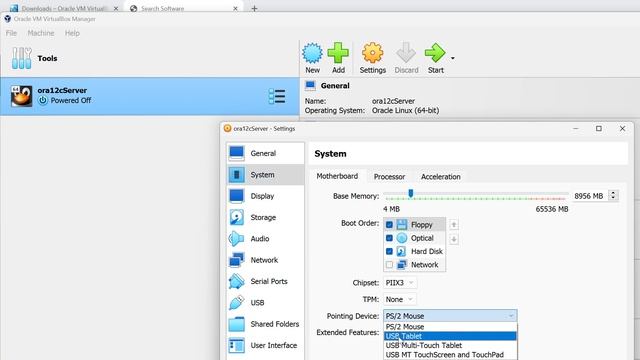Open Settings with the orange gear icon
The width and height of the screenshot is (640, 360).
372,53
